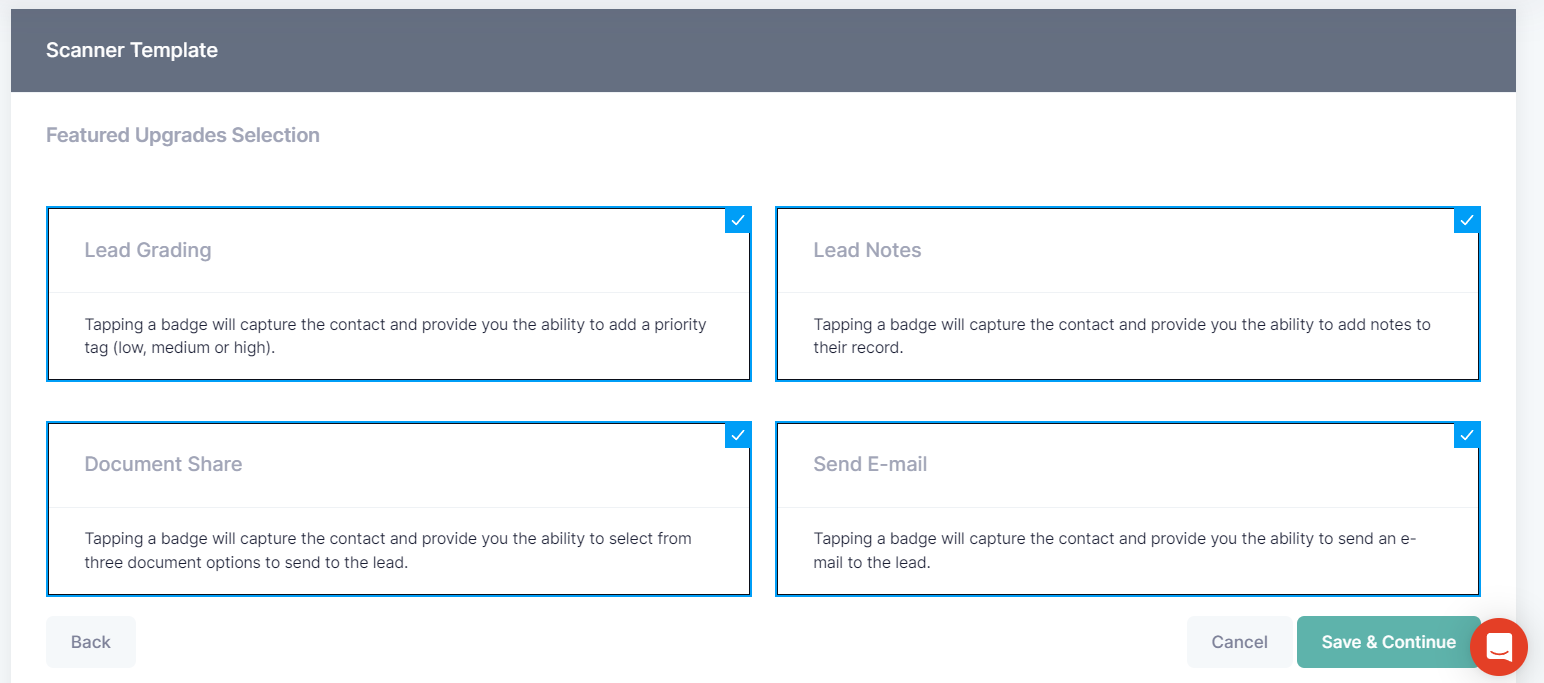
Task: Click the Lead Notes title text
Action: pos(867,250)
